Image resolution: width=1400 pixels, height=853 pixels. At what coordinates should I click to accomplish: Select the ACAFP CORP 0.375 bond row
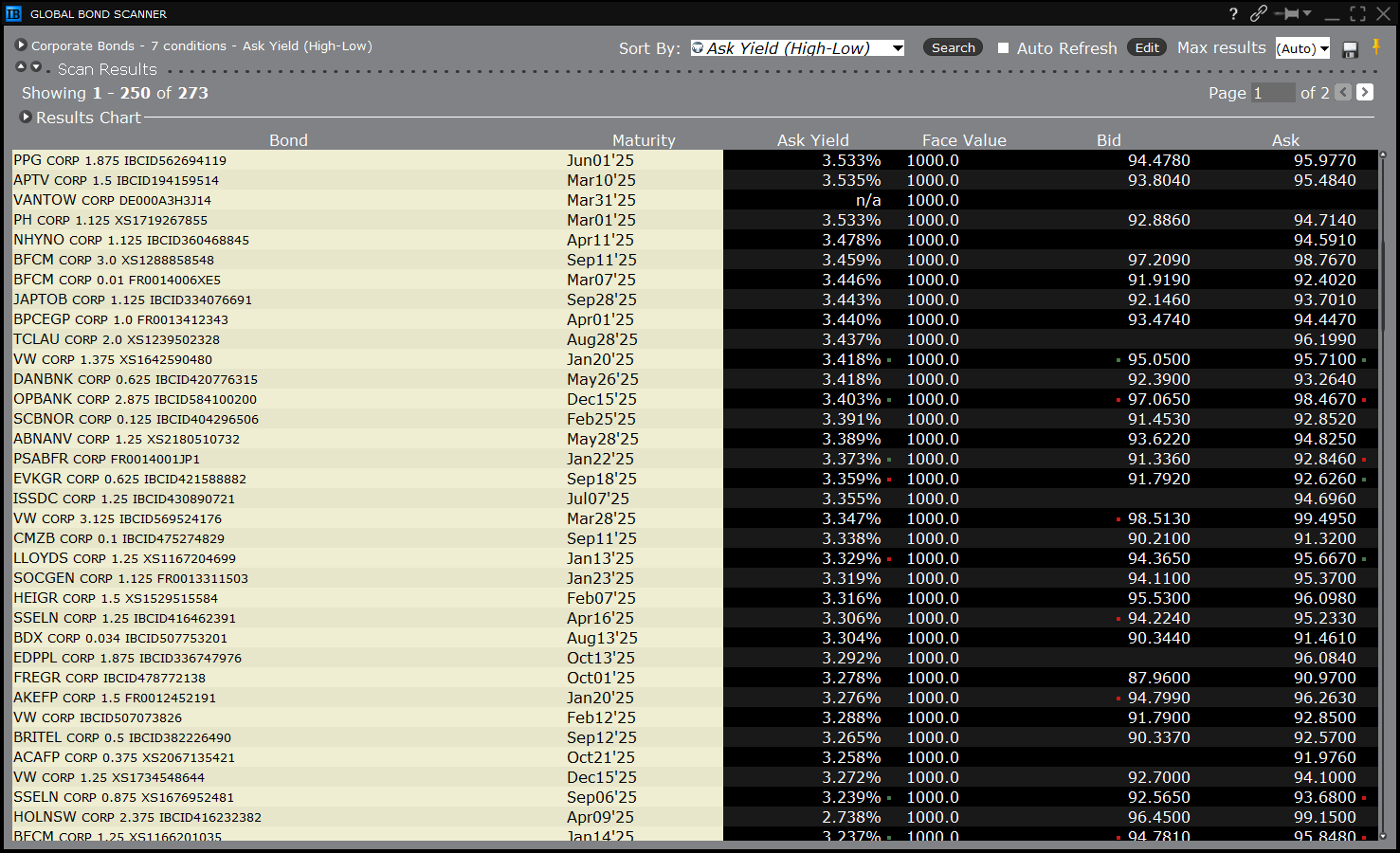pyautogui.click(x=695, y=757)
